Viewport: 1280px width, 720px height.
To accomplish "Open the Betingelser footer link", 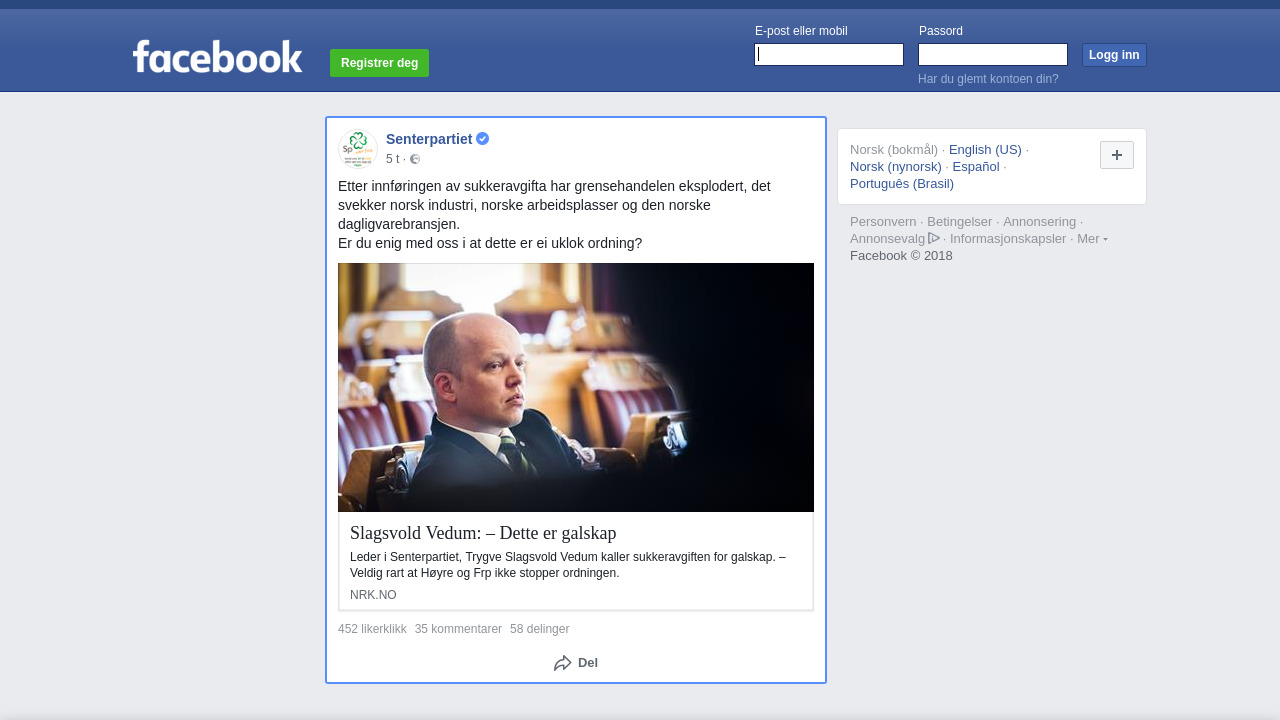I will [x=960, y=222].
